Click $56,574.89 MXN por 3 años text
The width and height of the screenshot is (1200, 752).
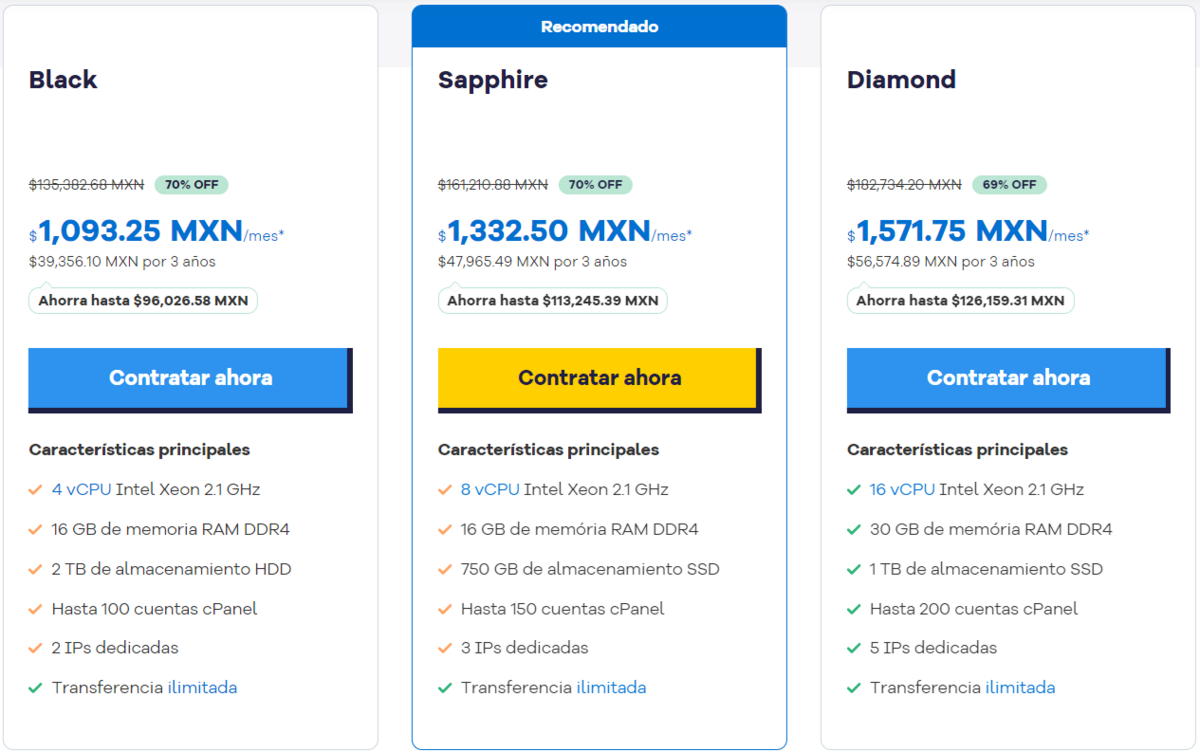941,262
